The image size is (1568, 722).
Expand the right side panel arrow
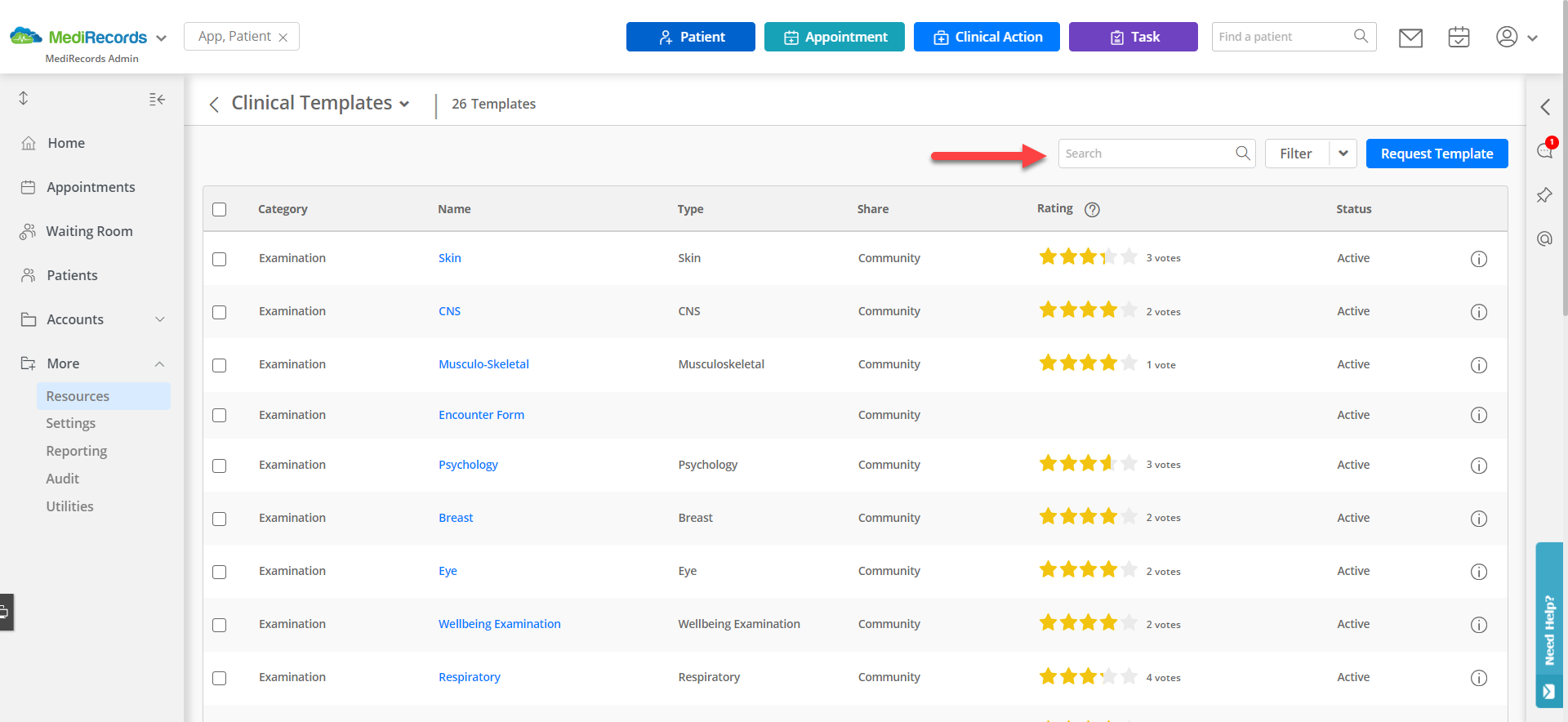[x=1545, y=107]
